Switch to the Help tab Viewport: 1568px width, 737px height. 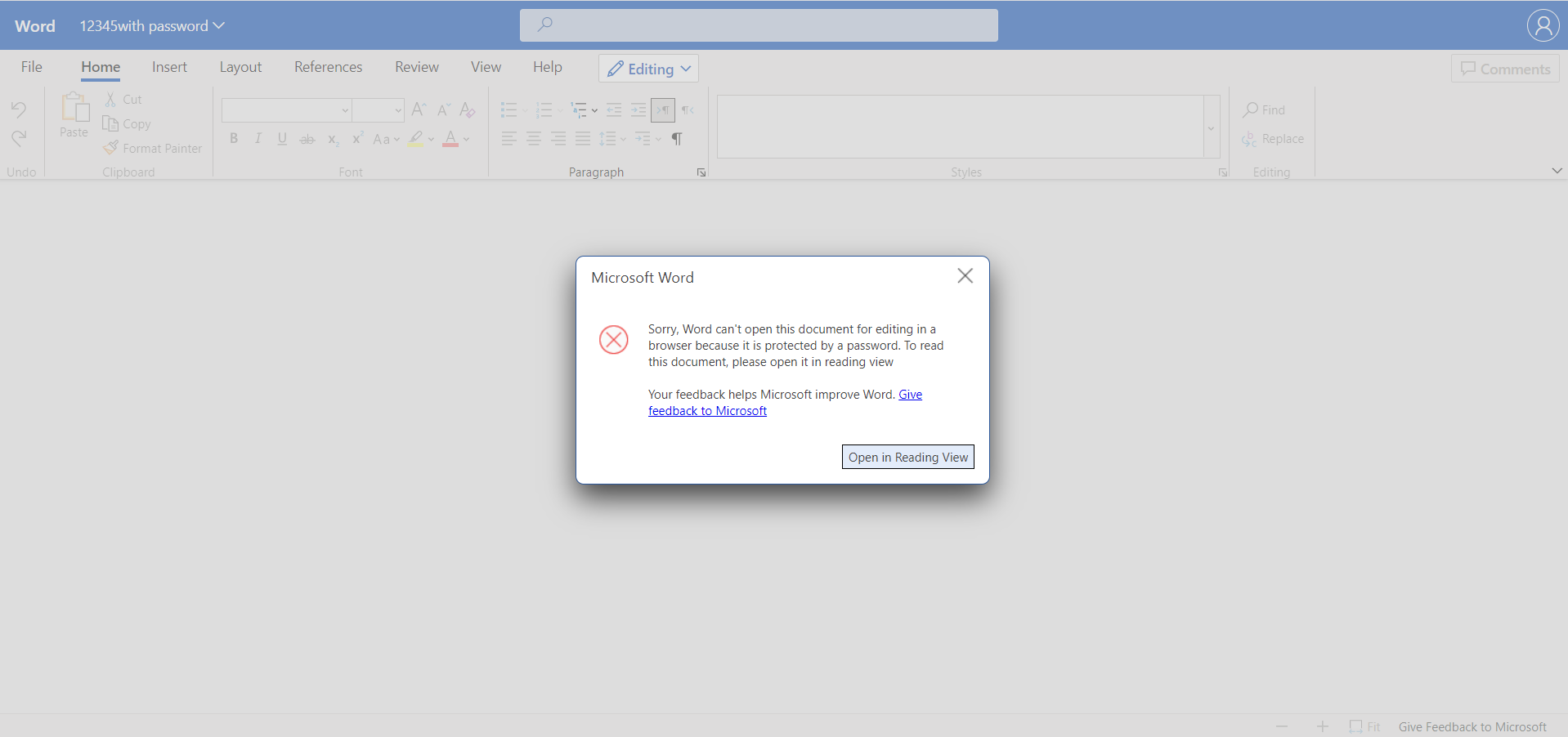point(548,67)
